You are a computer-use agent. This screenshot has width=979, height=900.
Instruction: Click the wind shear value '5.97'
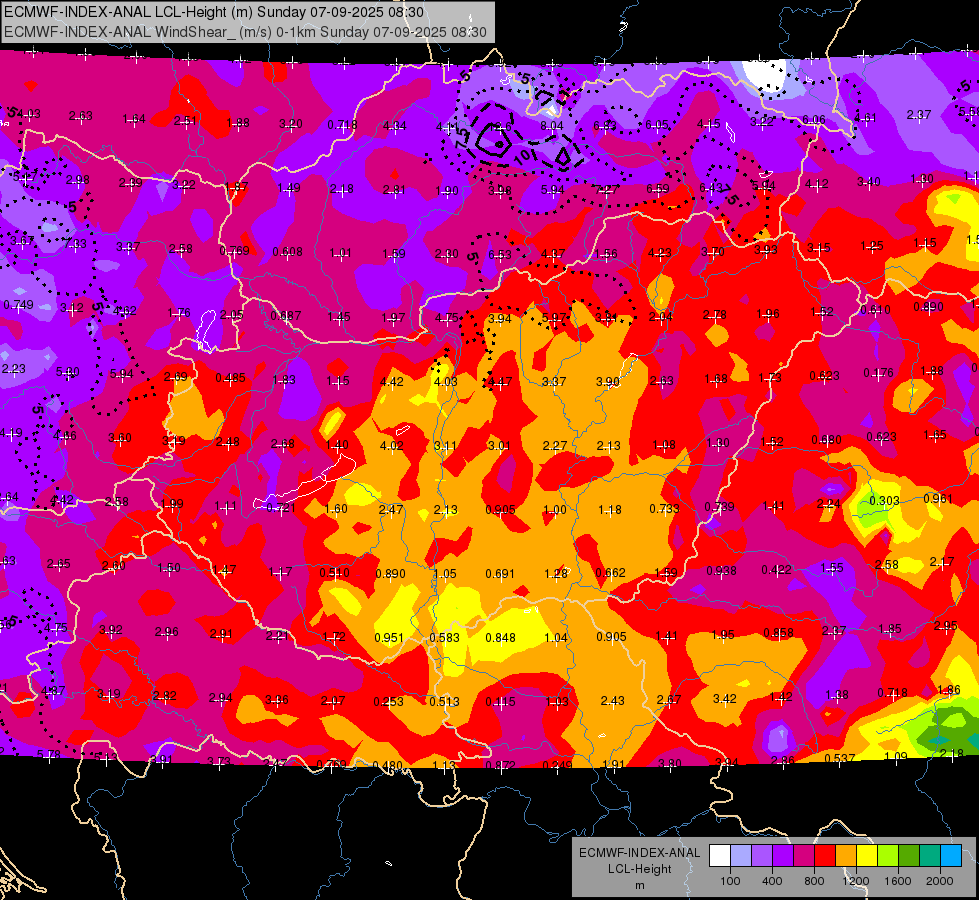(554, 318)
